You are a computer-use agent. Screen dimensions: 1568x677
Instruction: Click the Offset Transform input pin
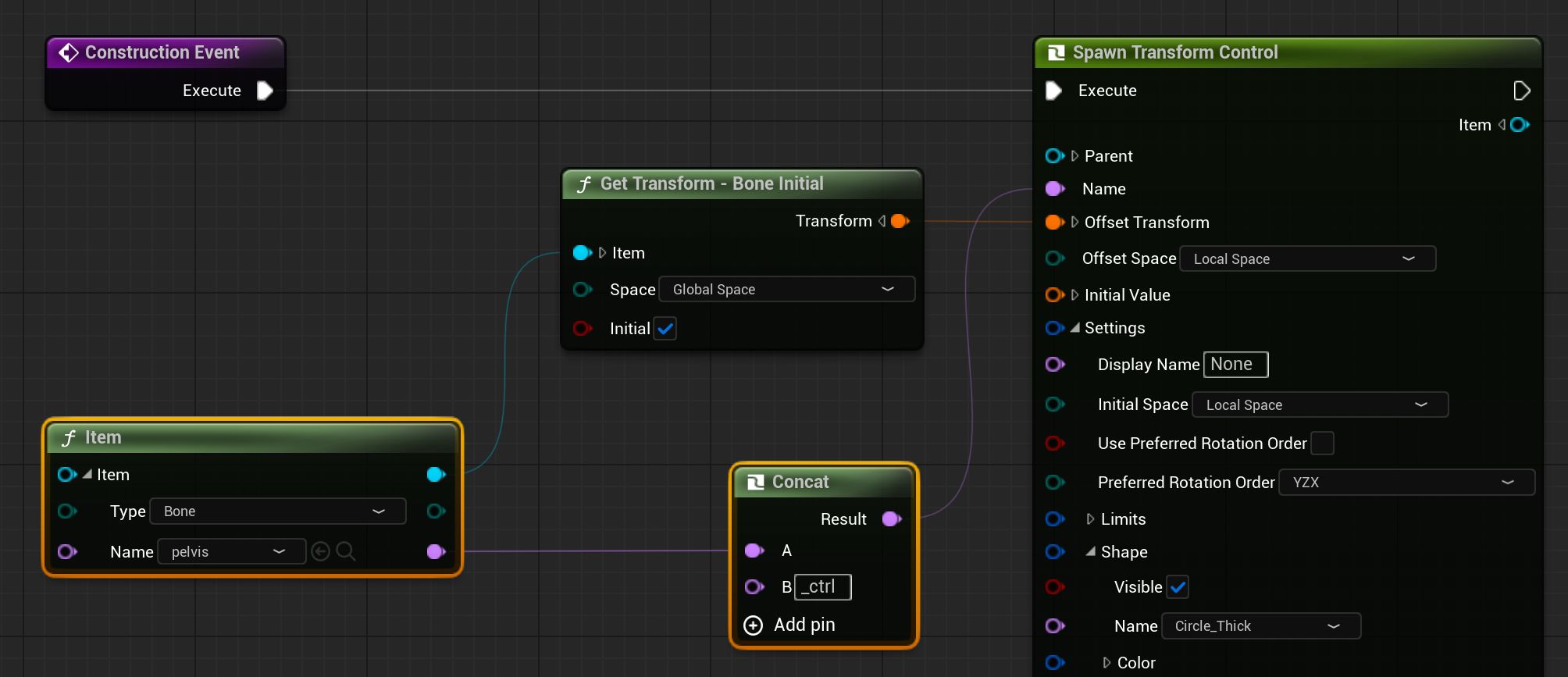tap(1055, 223)
